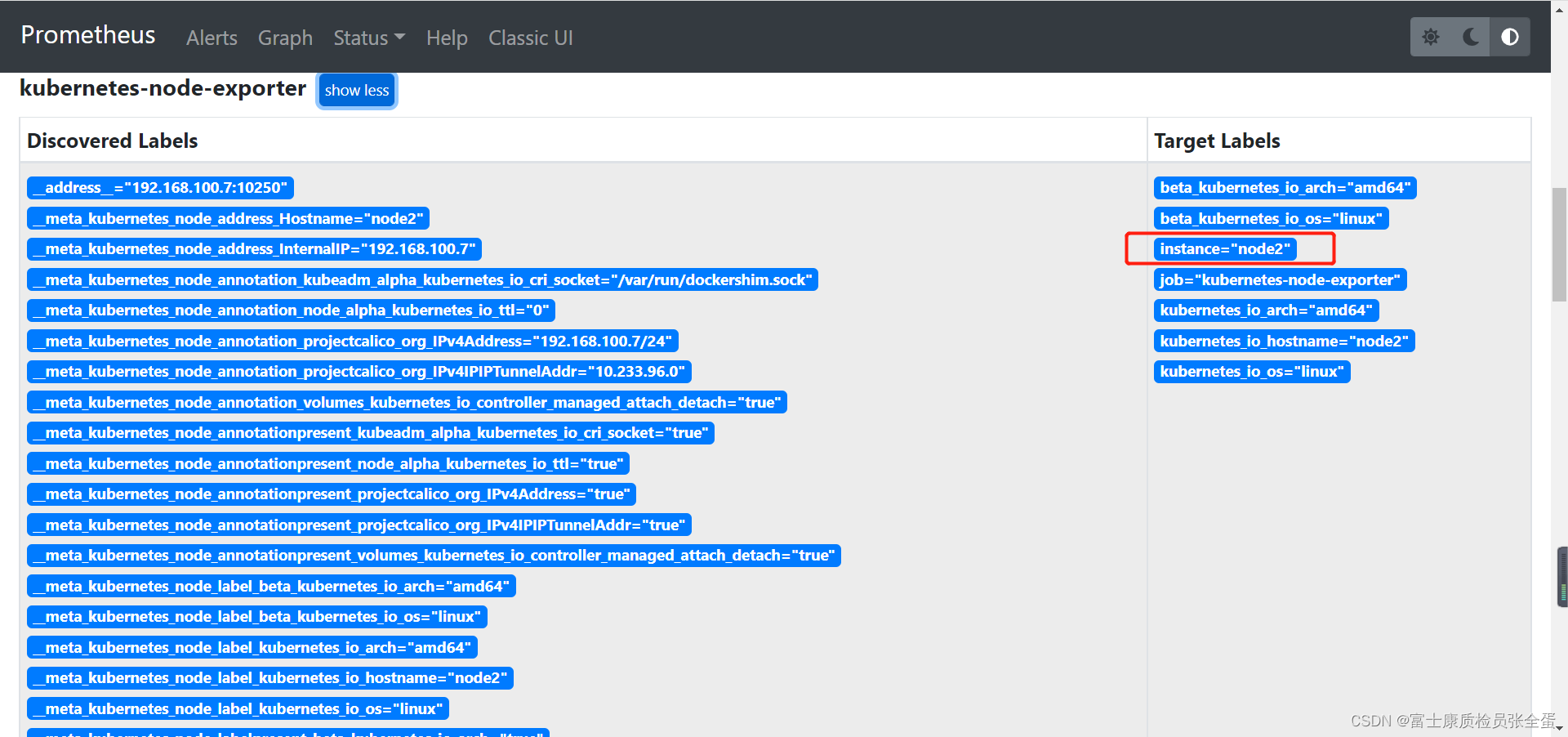Go to the Alerts page
The image size is (1568, 737).
212,38
